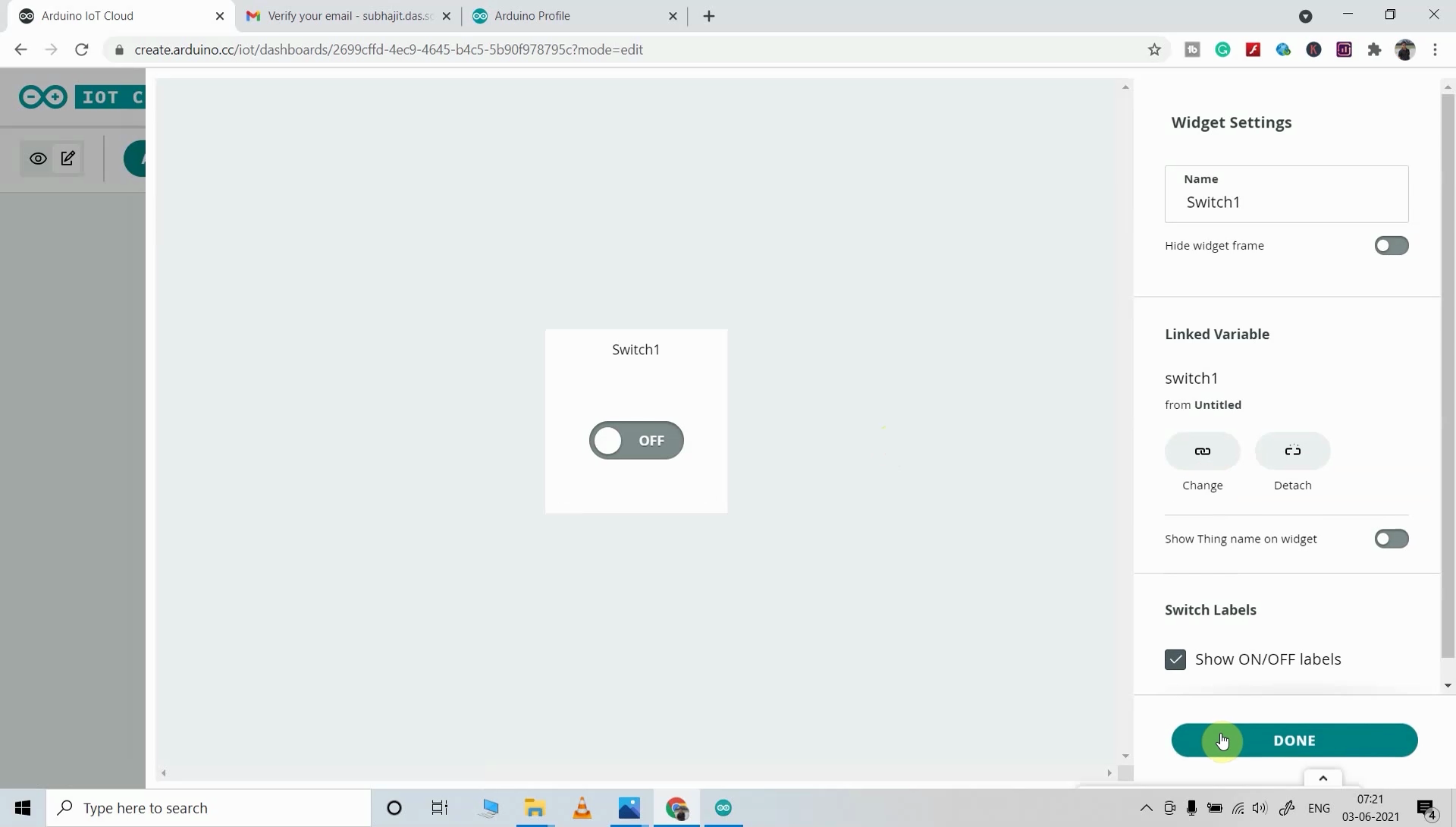Click the Arduino IoT Cloud logo
Screen dimensions: 1456x827
tap(42, 96)
